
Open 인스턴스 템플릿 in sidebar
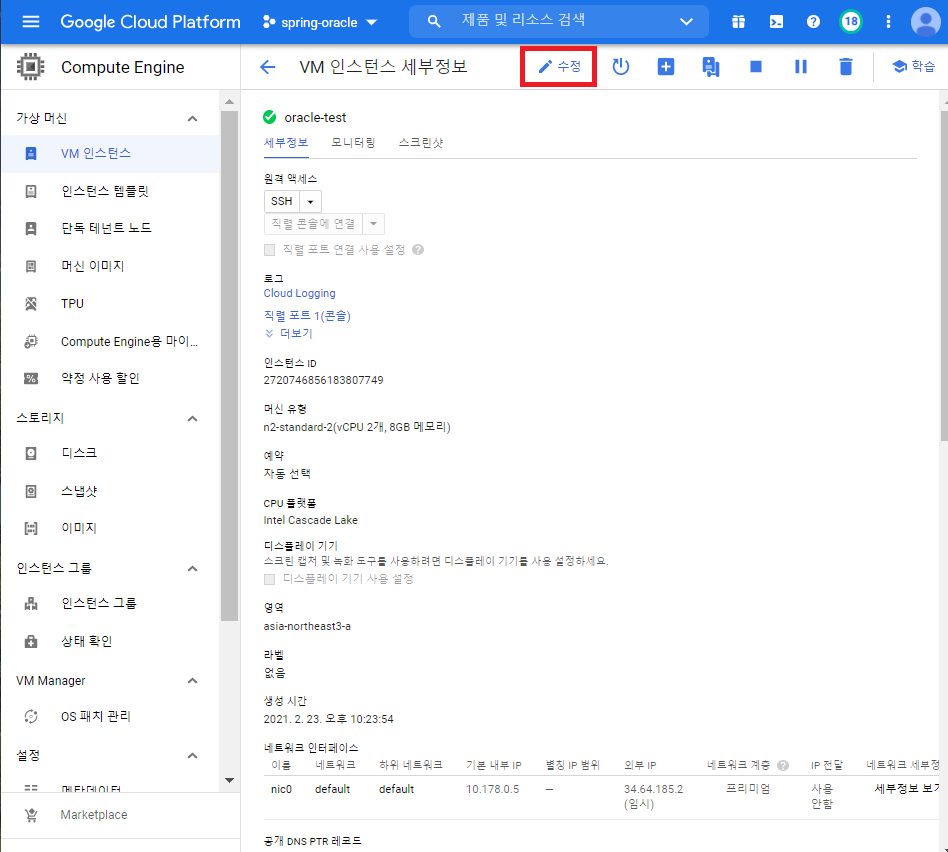click(x=110, y=192)
